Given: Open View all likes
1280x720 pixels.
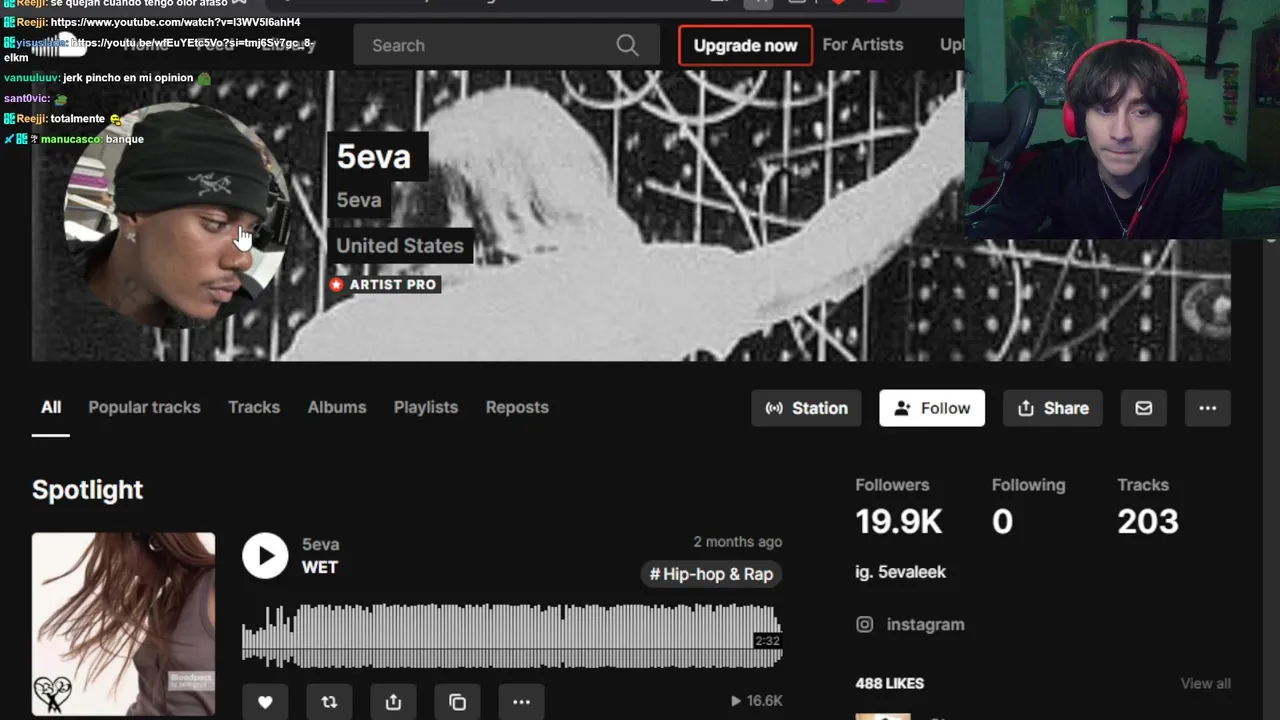Looking at the screenshot, I should pos(1205,683).
